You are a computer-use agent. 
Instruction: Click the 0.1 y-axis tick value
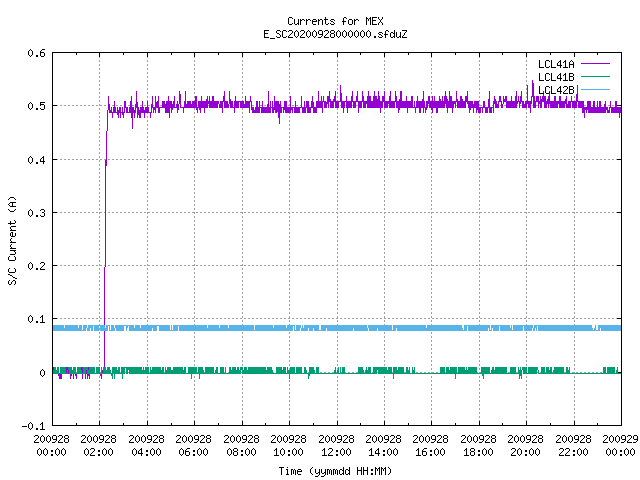tap(36, 319)
